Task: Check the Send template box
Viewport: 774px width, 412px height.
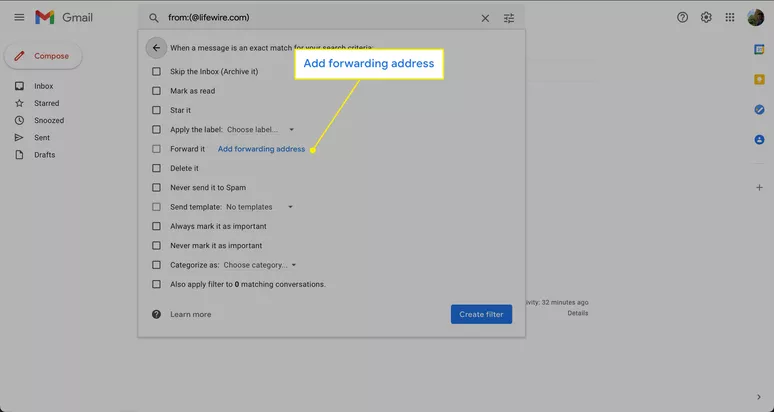Action: coord(156,207)
